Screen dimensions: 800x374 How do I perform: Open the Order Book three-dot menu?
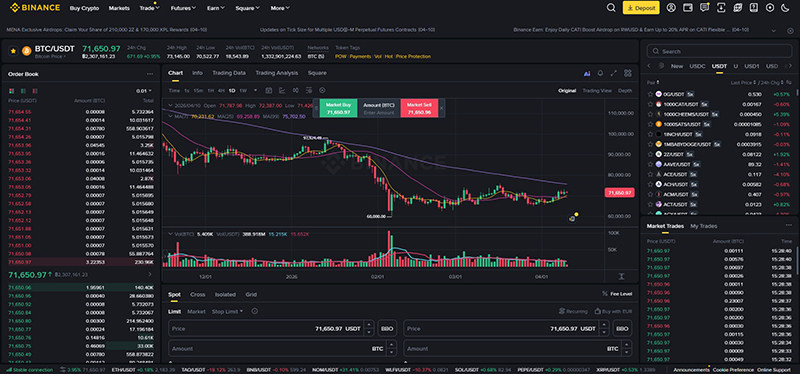(150, 74)
